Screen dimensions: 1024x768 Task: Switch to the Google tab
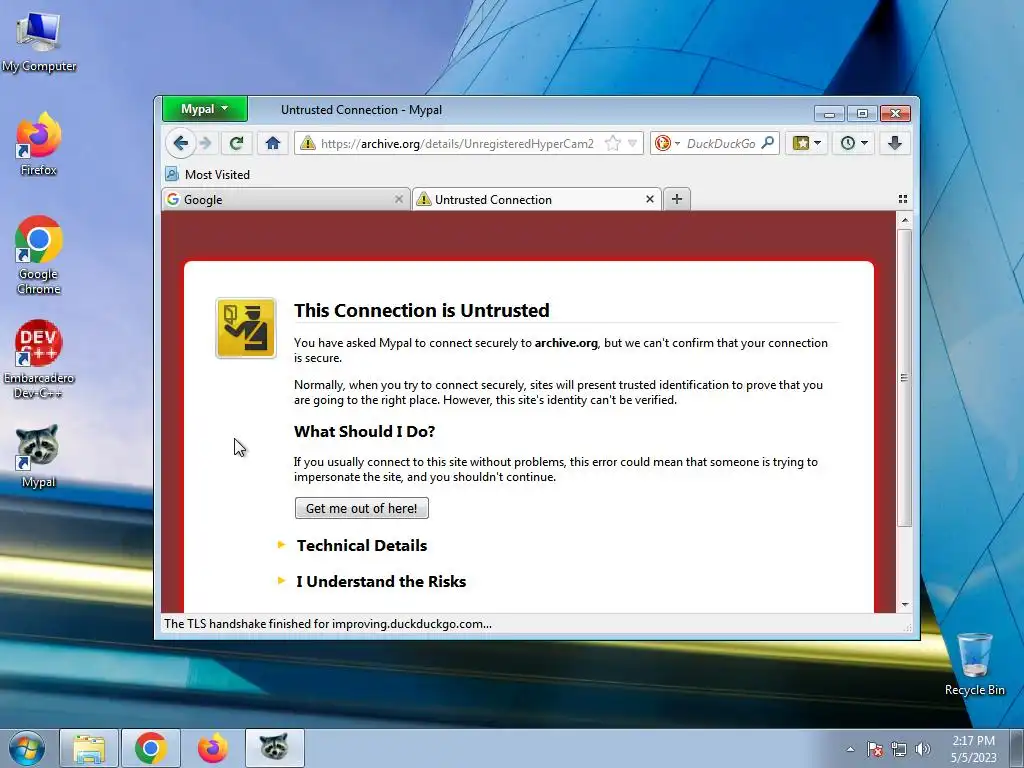285,199
